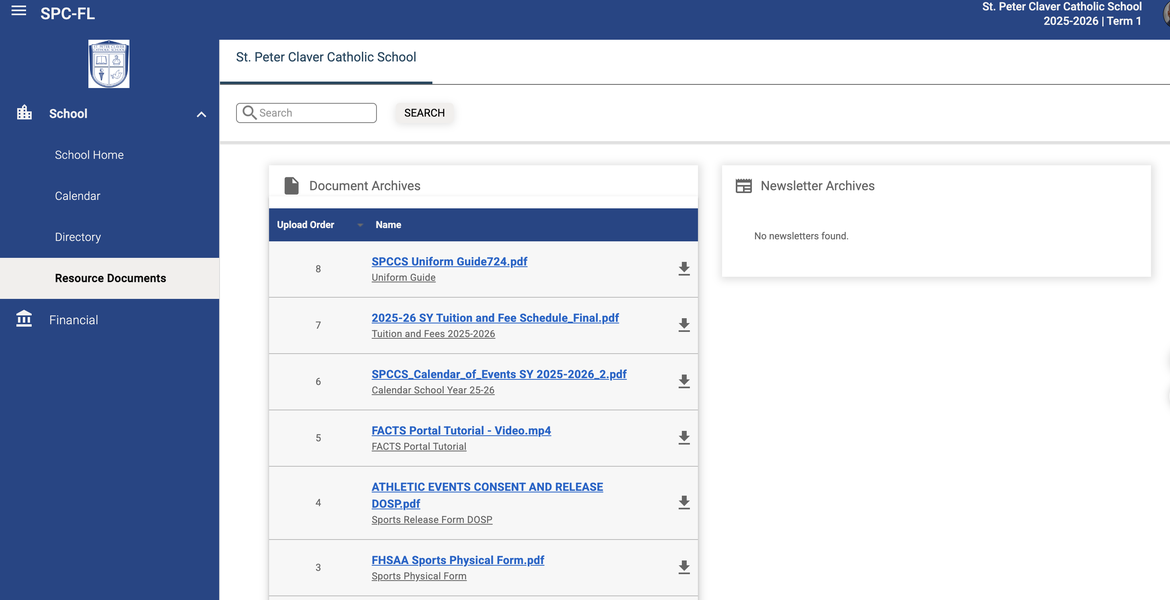Collapse the School section chevron
The height and width of the screenshot is (600, 1170).
[x=201, y=114]
